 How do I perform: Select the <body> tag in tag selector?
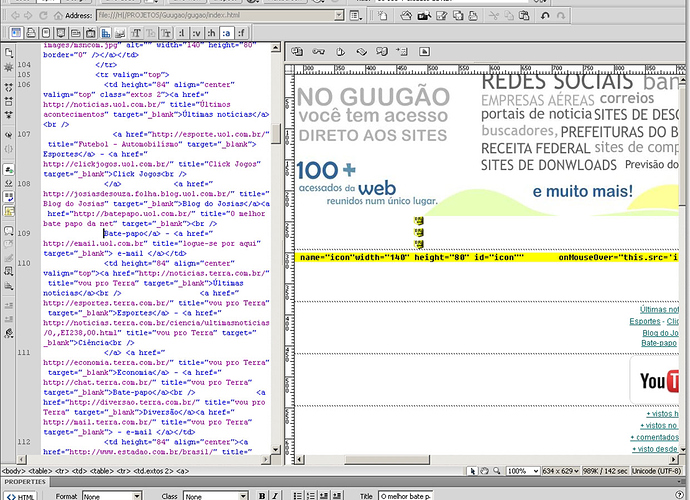tap(14, 471)
